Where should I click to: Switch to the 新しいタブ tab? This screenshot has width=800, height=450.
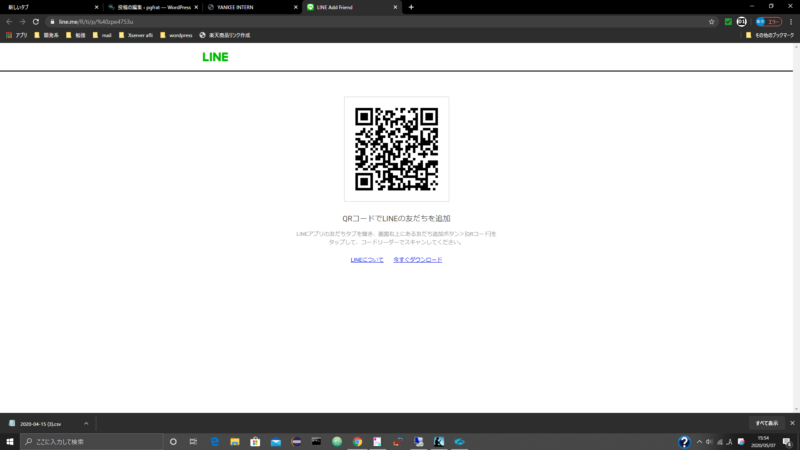(x=51, y=7)
